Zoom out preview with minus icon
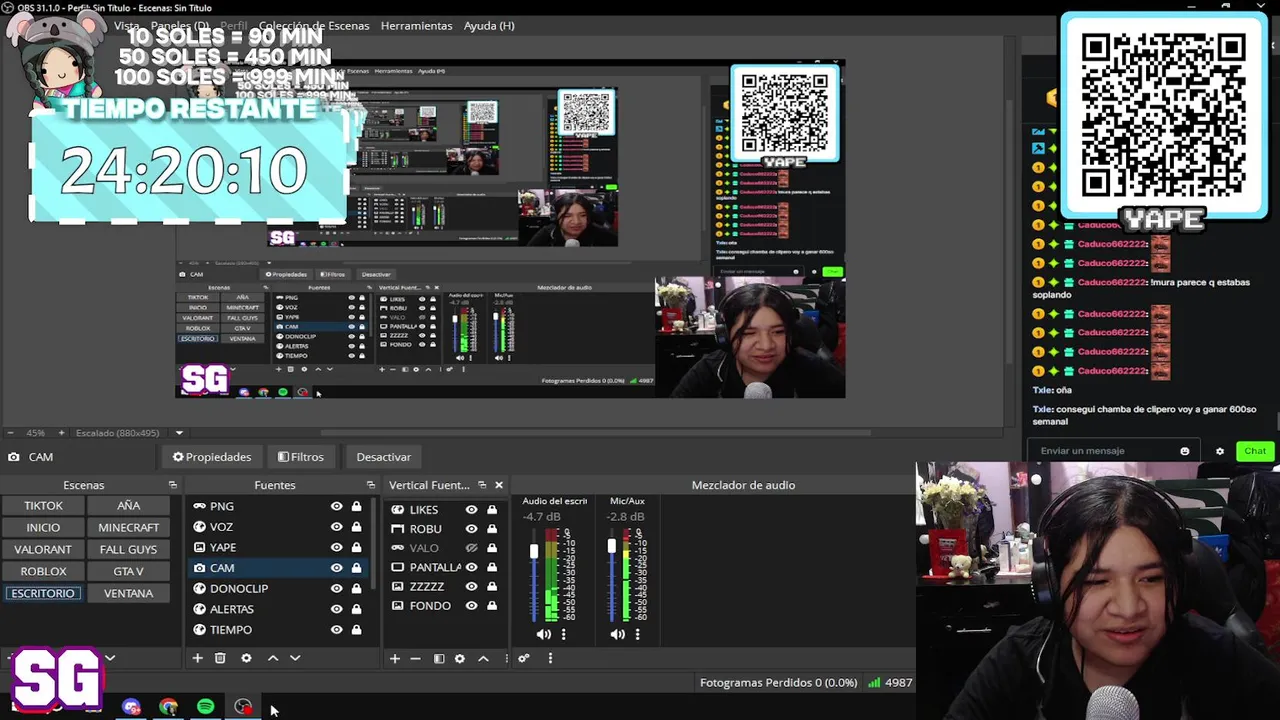Image resolution: width=1280 pixels, height=720 pixels. coord(10,433)
